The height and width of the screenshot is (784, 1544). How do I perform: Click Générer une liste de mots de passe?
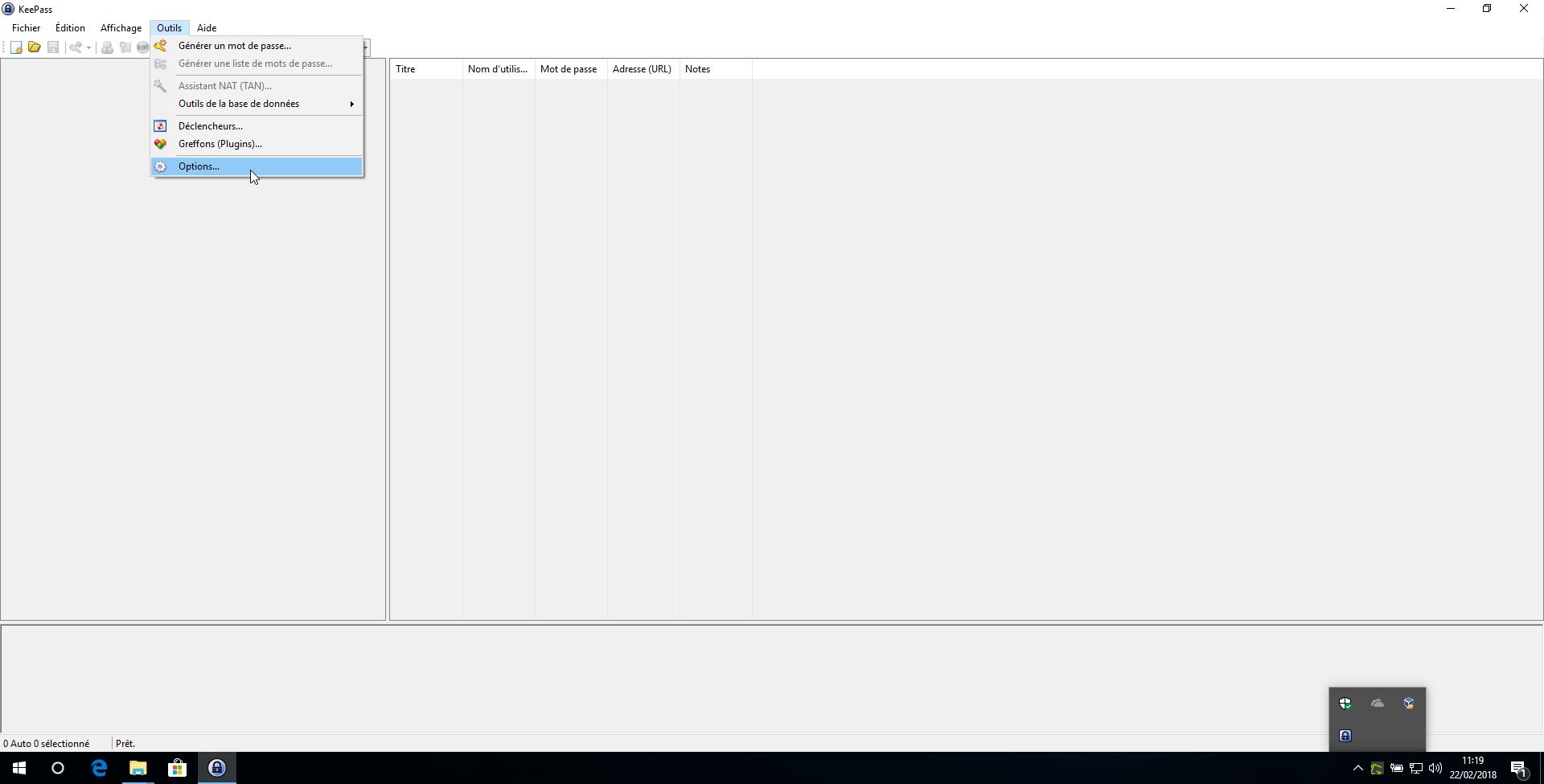pos(257,64)
